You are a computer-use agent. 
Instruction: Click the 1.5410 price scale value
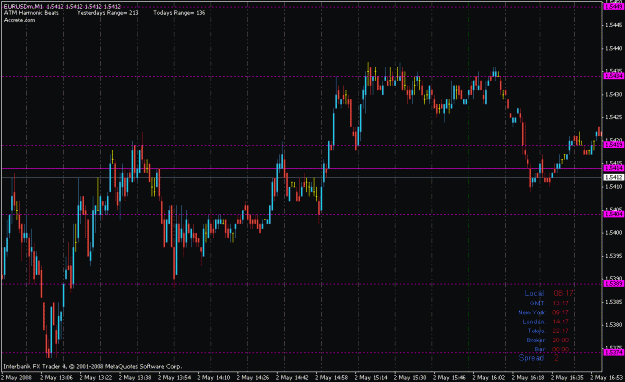coord(614,187)
